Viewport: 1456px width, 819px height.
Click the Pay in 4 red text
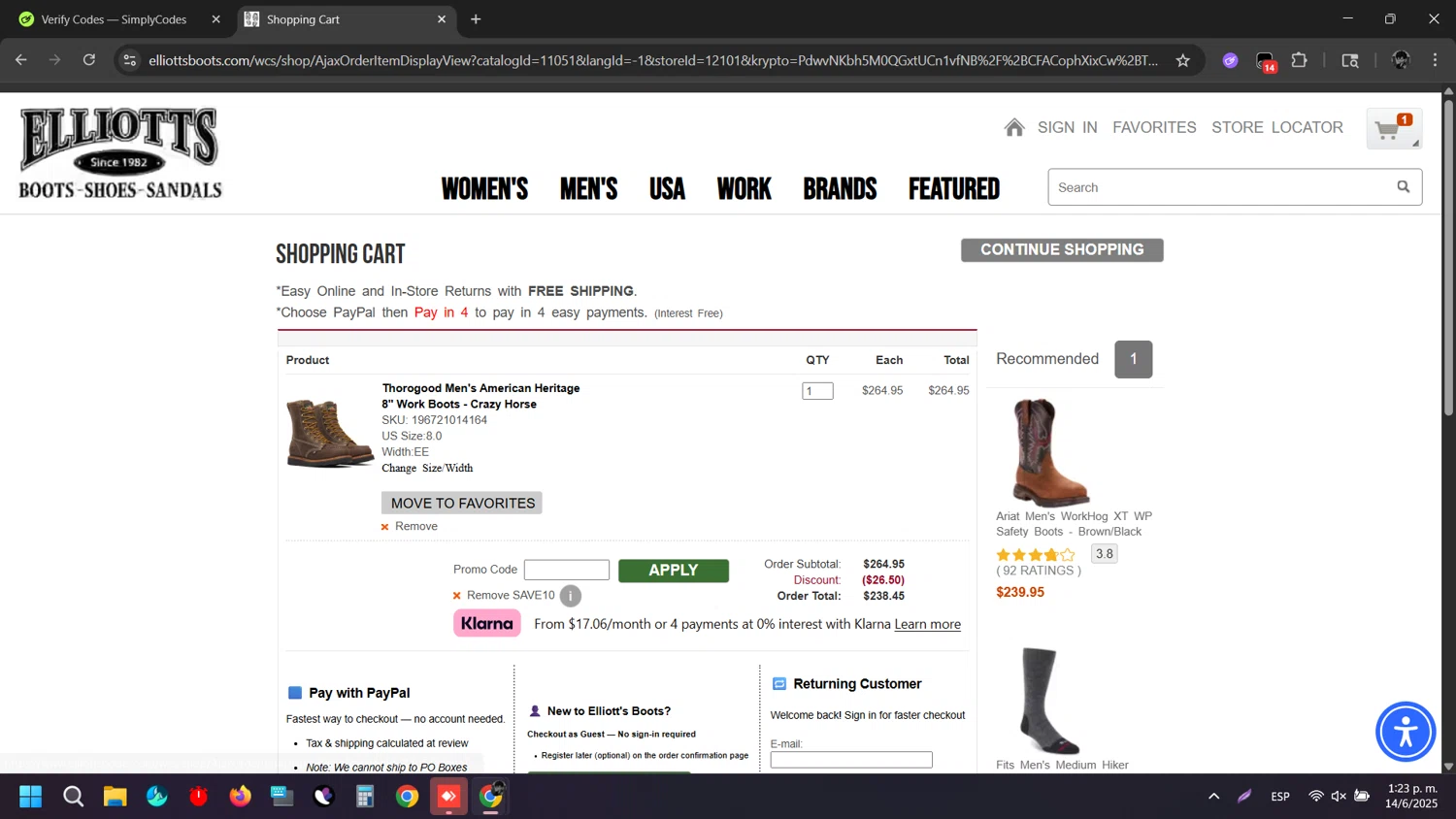(441, 312)
